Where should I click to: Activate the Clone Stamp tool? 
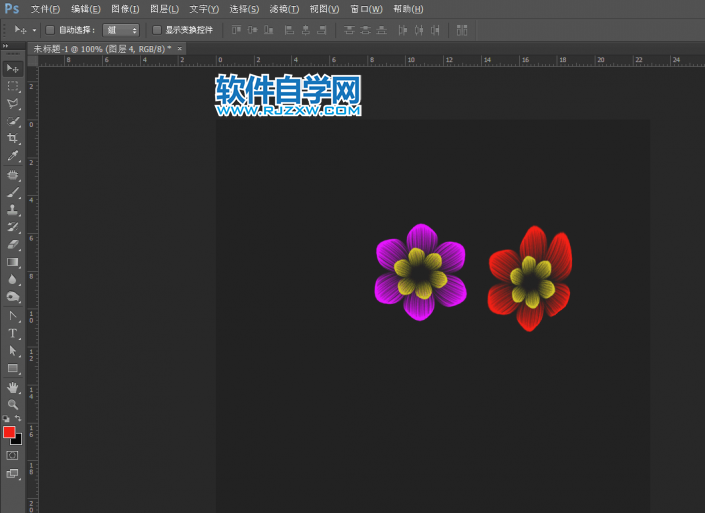coord(13,209)
